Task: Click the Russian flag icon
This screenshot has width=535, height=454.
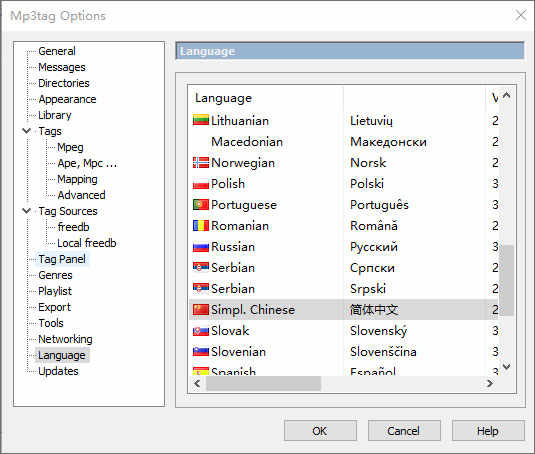Action: tap(201, 247)
